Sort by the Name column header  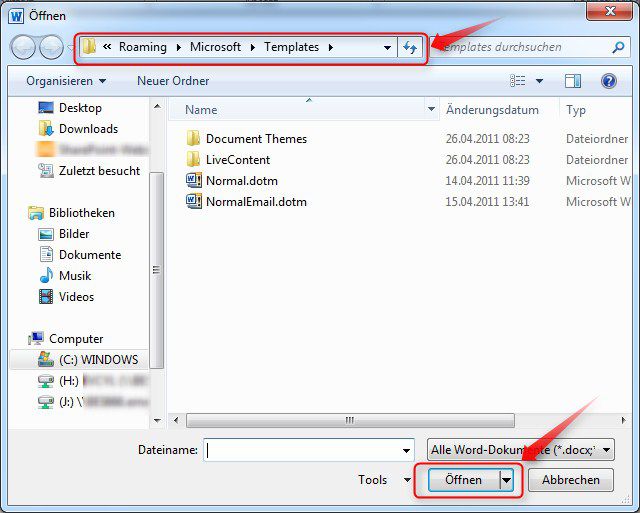296,109
